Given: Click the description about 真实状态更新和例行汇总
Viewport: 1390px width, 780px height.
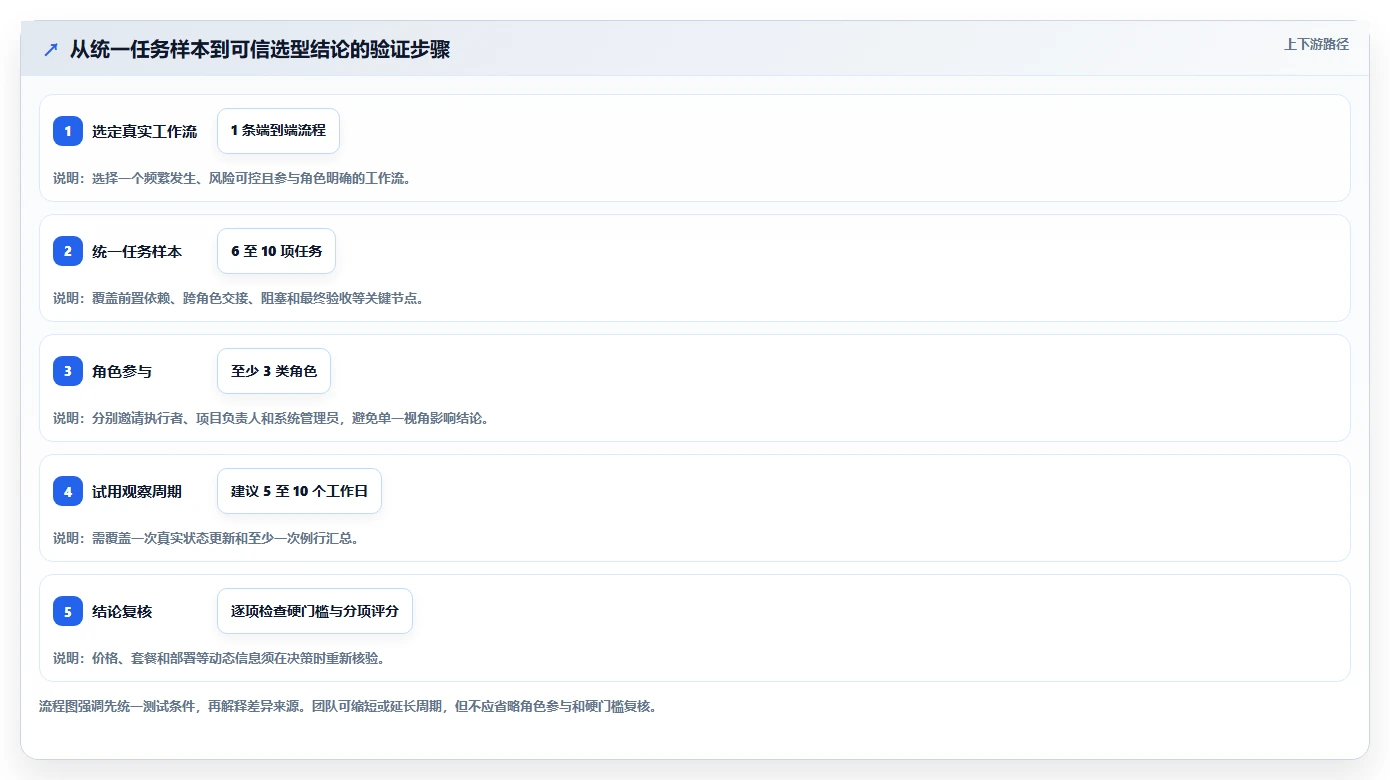Looking at the screenshot, I should pyautogui.click(x=206, y=538).
